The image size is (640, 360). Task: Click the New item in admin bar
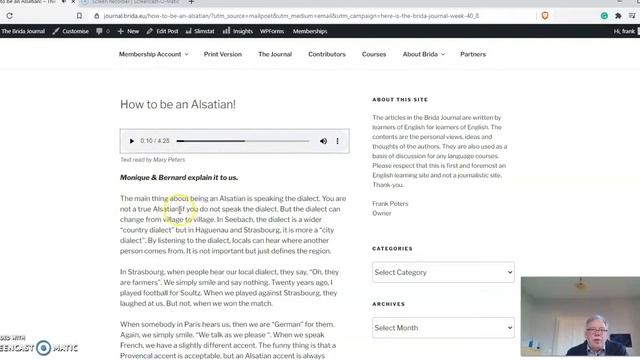(128, 31)
